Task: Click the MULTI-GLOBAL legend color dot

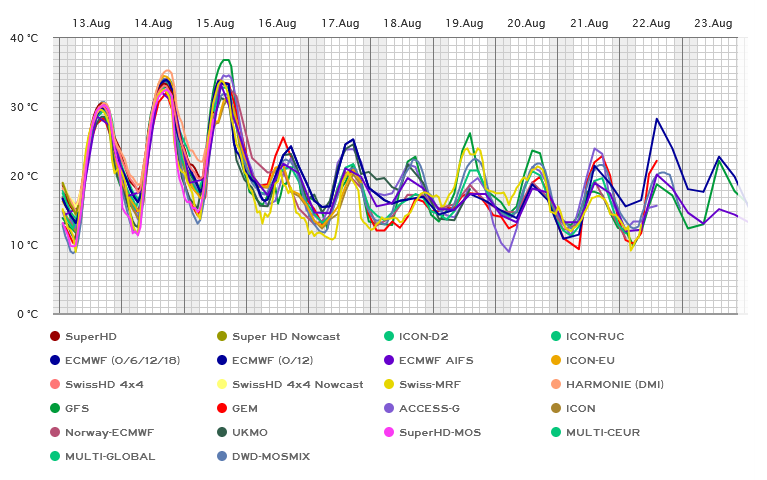Action: [x=55, y=456]
